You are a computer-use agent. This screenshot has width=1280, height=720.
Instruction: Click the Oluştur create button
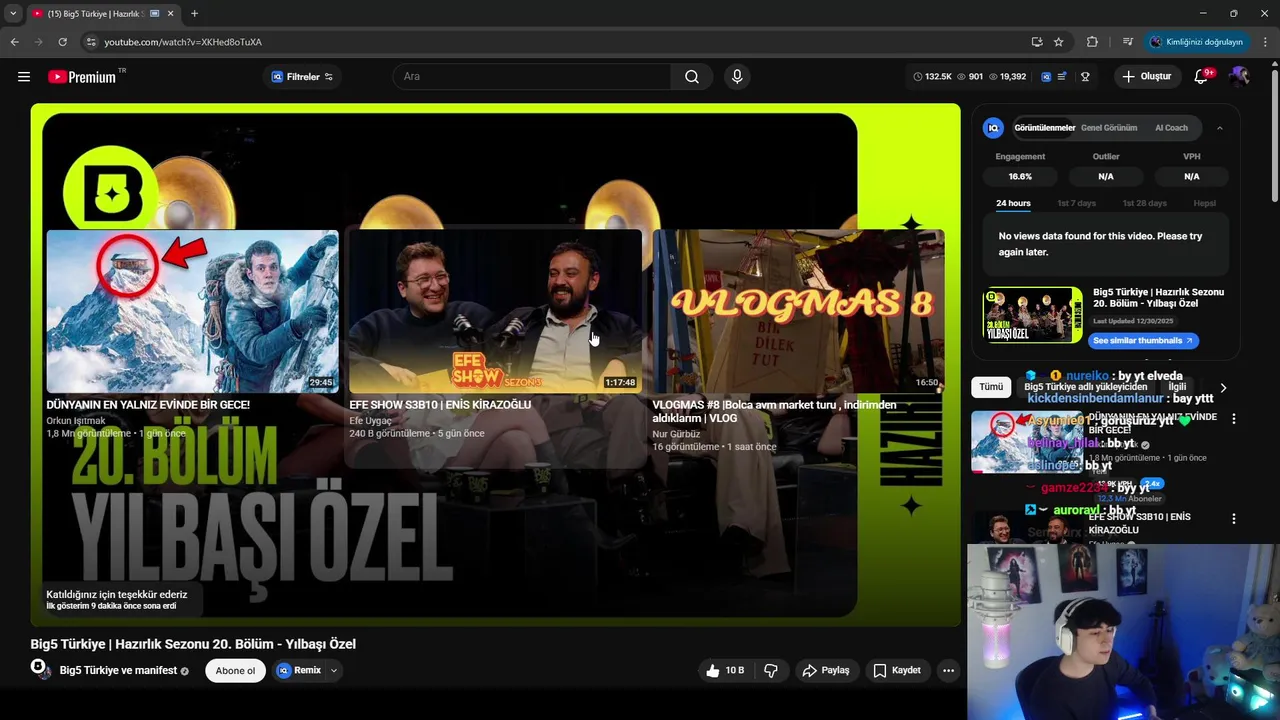[x=1146, y=77]
